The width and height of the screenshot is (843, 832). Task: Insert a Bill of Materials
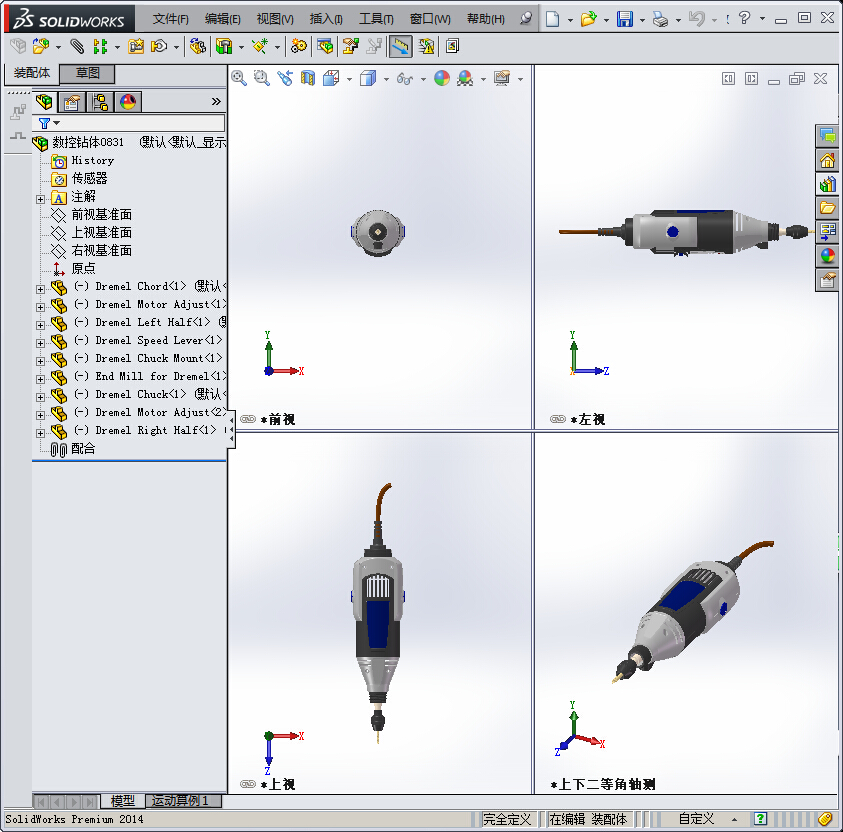[x=325, y=47]
